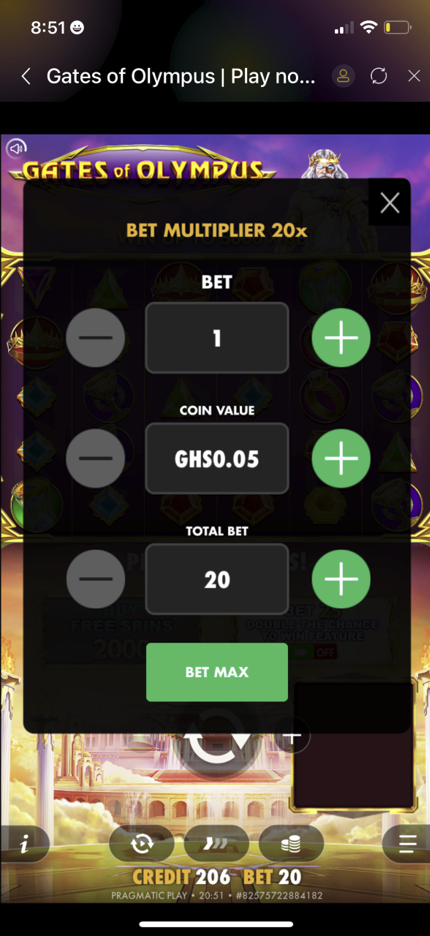The width and height of the screenshot is (430, 936).
Task: Enable turbo spin arrows icon
Action: (216, 843)
